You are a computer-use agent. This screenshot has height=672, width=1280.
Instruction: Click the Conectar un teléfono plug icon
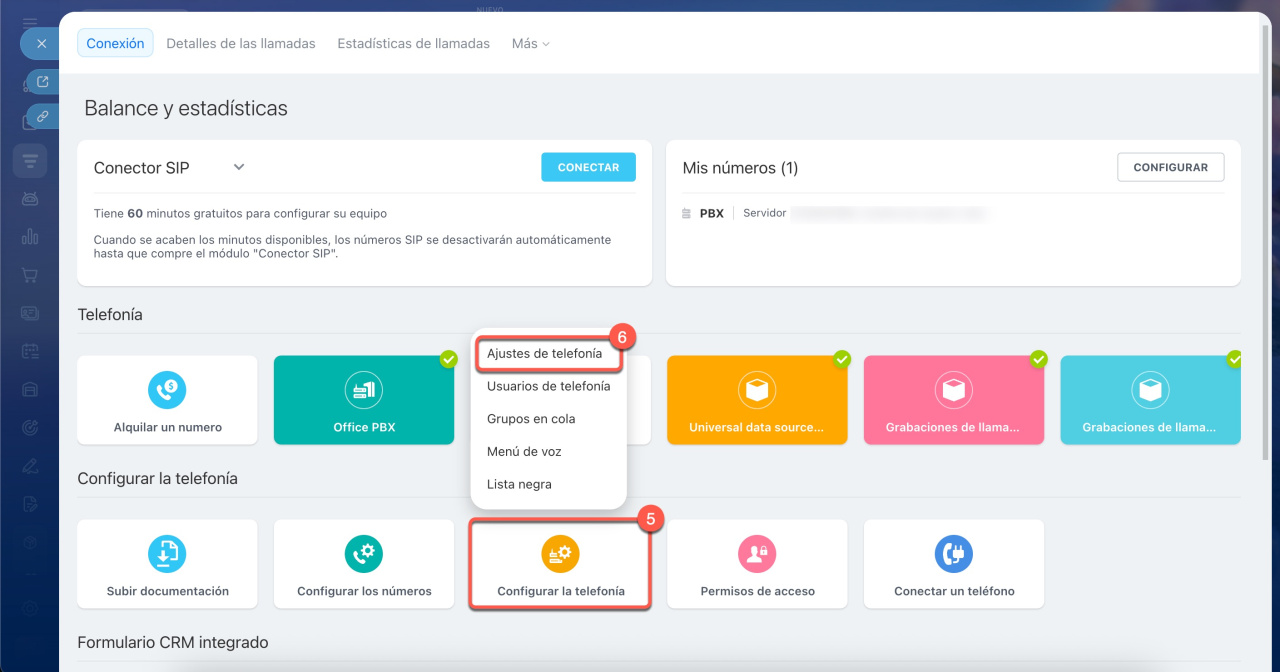pyautogui.click(x=954, y=553)
